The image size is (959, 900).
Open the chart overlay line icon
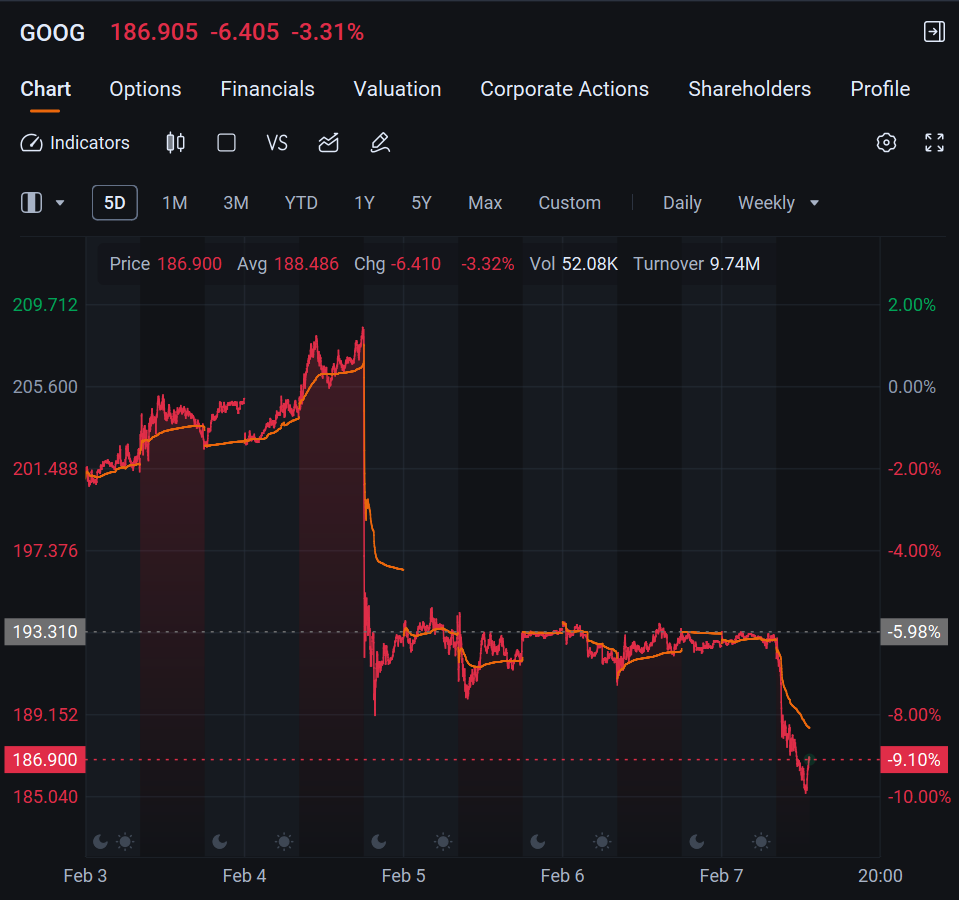328,143
